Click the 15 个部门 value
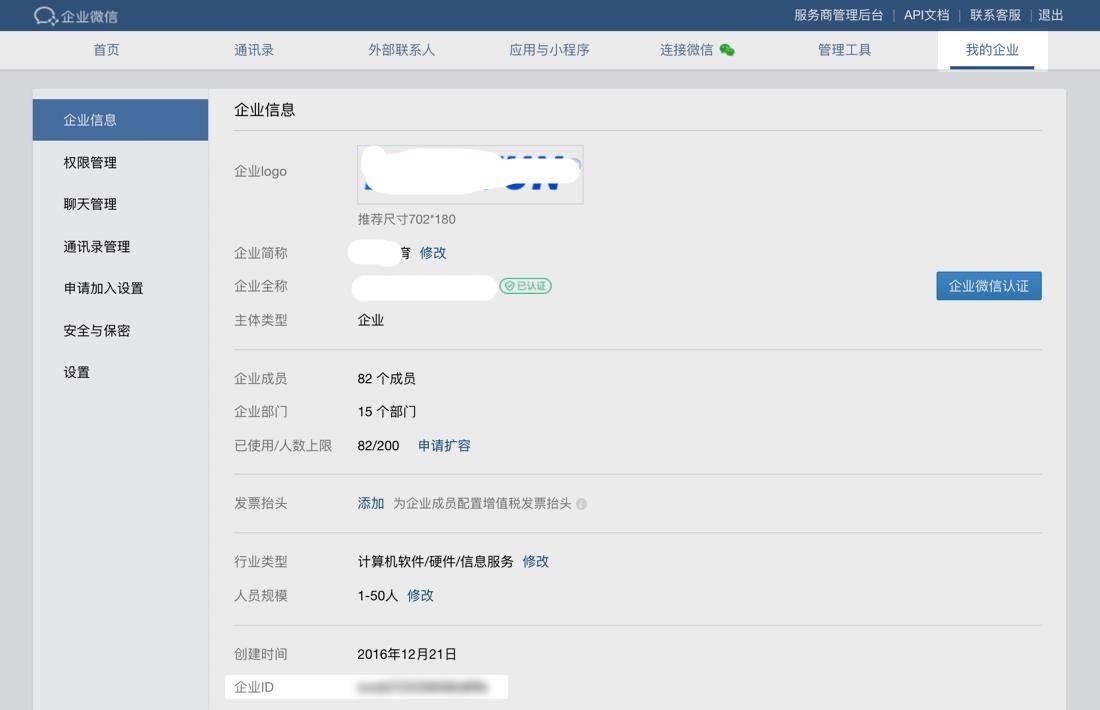 (387, 412)
